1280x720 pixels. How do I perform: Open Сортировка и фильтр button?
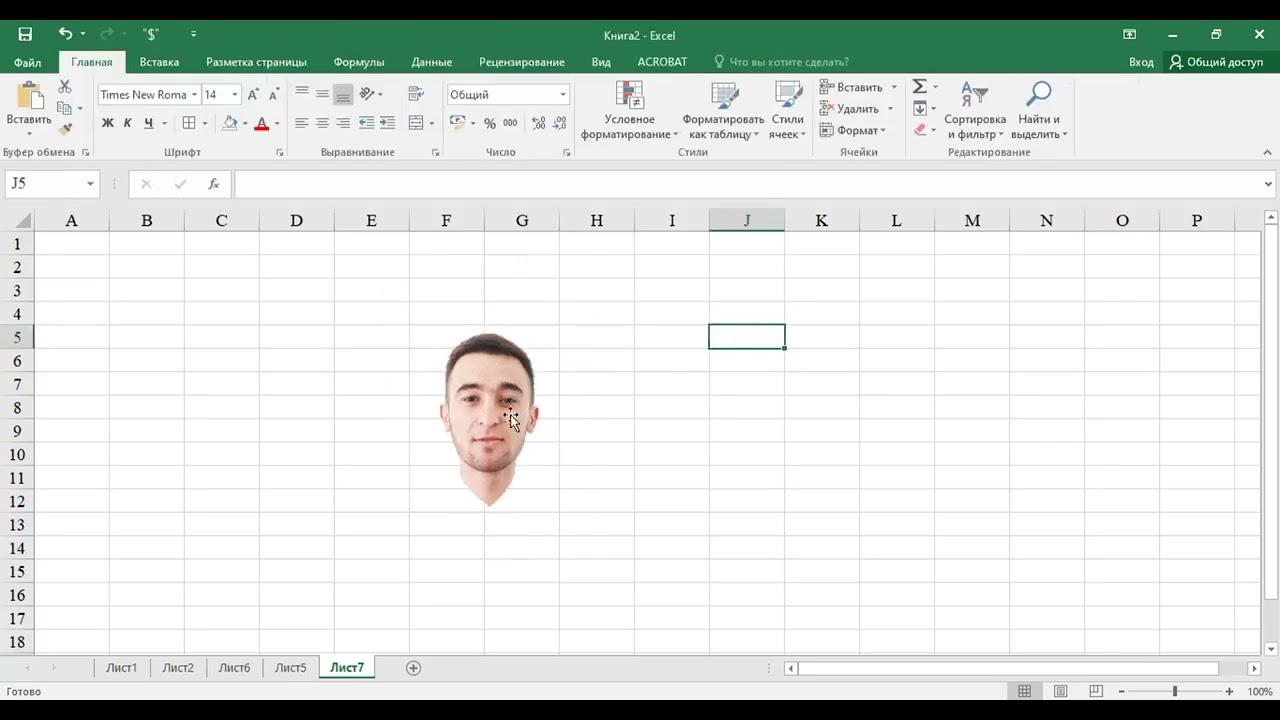[x=975, y=111]
